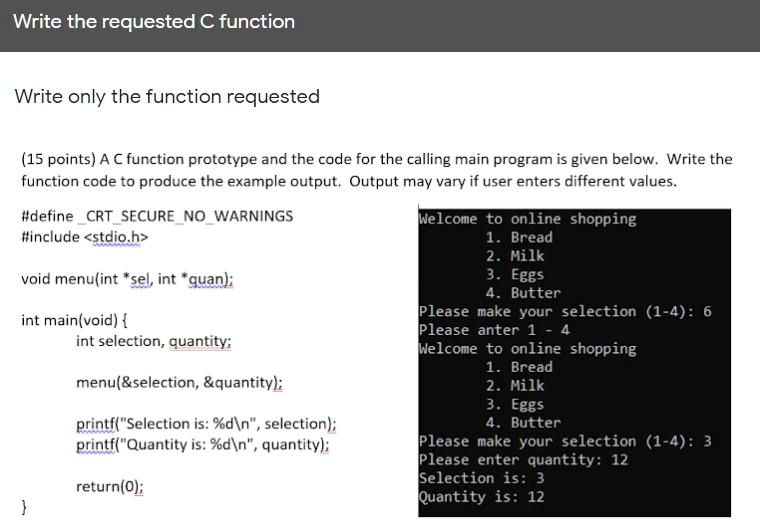Screen dimensions: 760x522
Task: Click the "Write only the function requested" subheading
Action: pyautogui.click(x=167, y=97)
